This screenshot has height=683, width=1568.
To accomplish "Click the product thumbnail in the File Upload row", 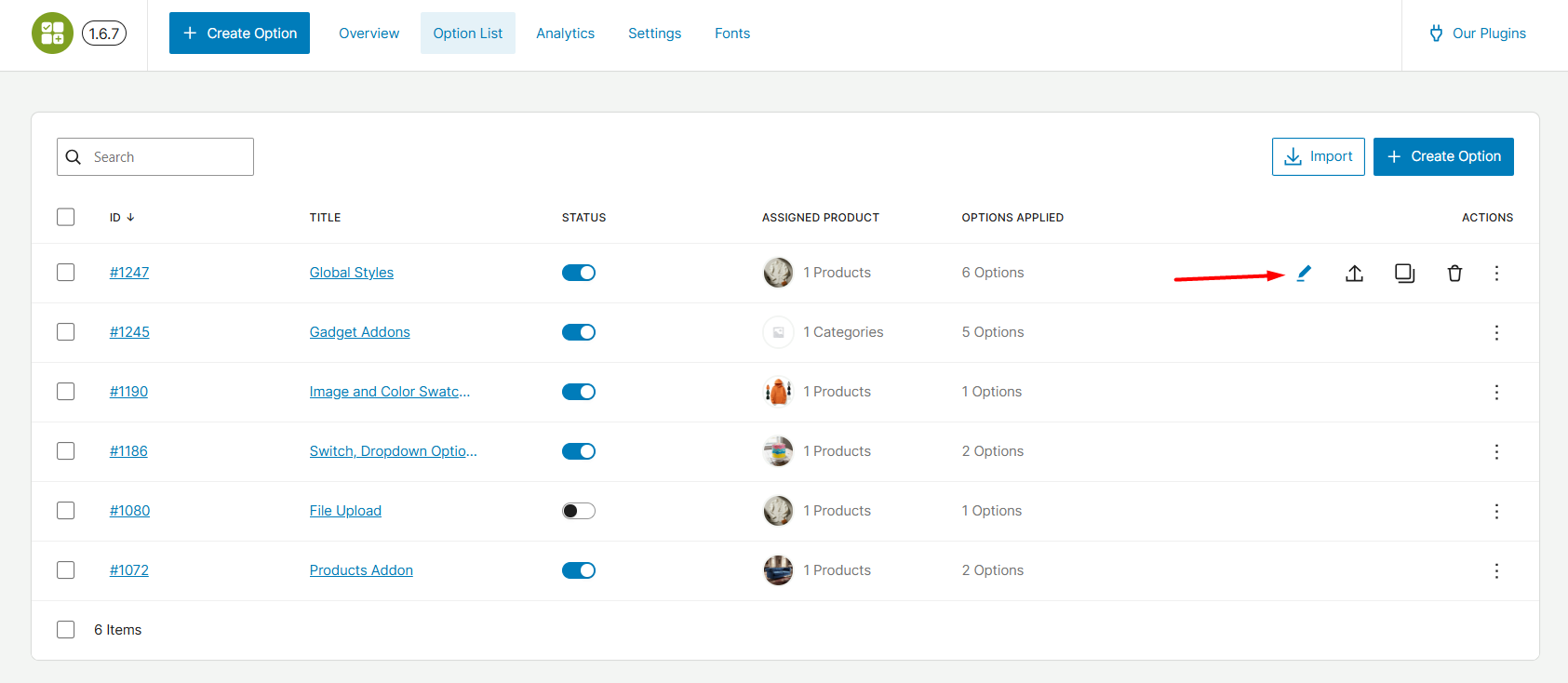I will [778, 511].
